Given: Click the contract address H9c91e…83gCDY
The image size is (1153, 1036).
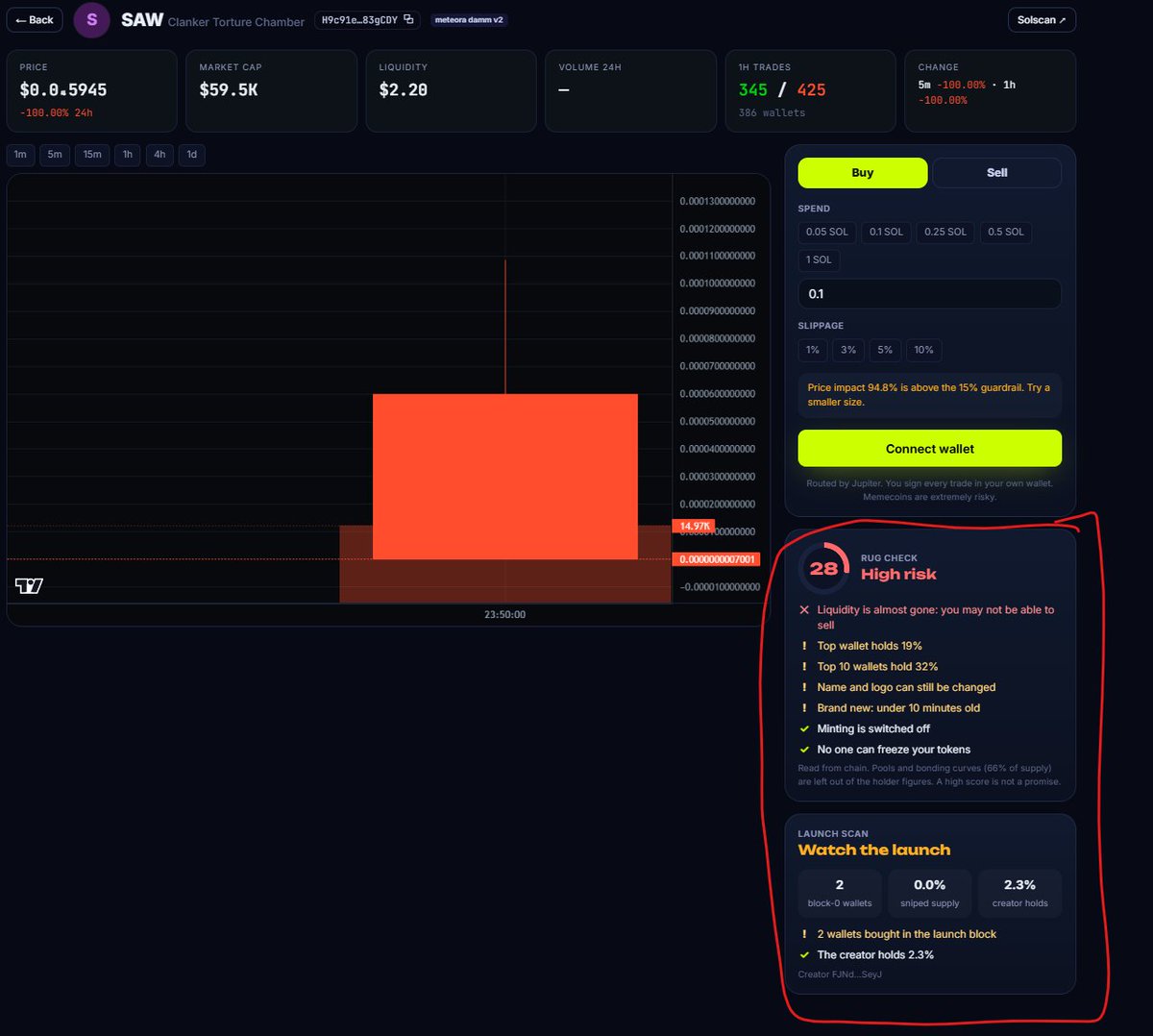Looking at the screenshot, I should (359, 19).
